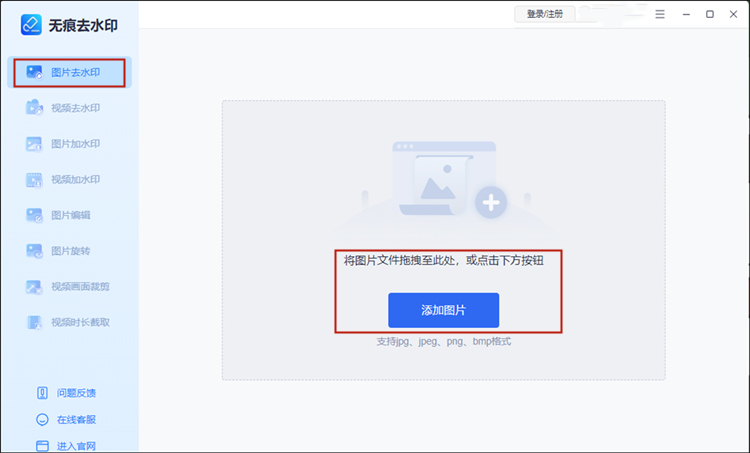The image size is (750, 453).
Task: Select the 图片旋转 sidebar icon
Action: pos(34,251)
